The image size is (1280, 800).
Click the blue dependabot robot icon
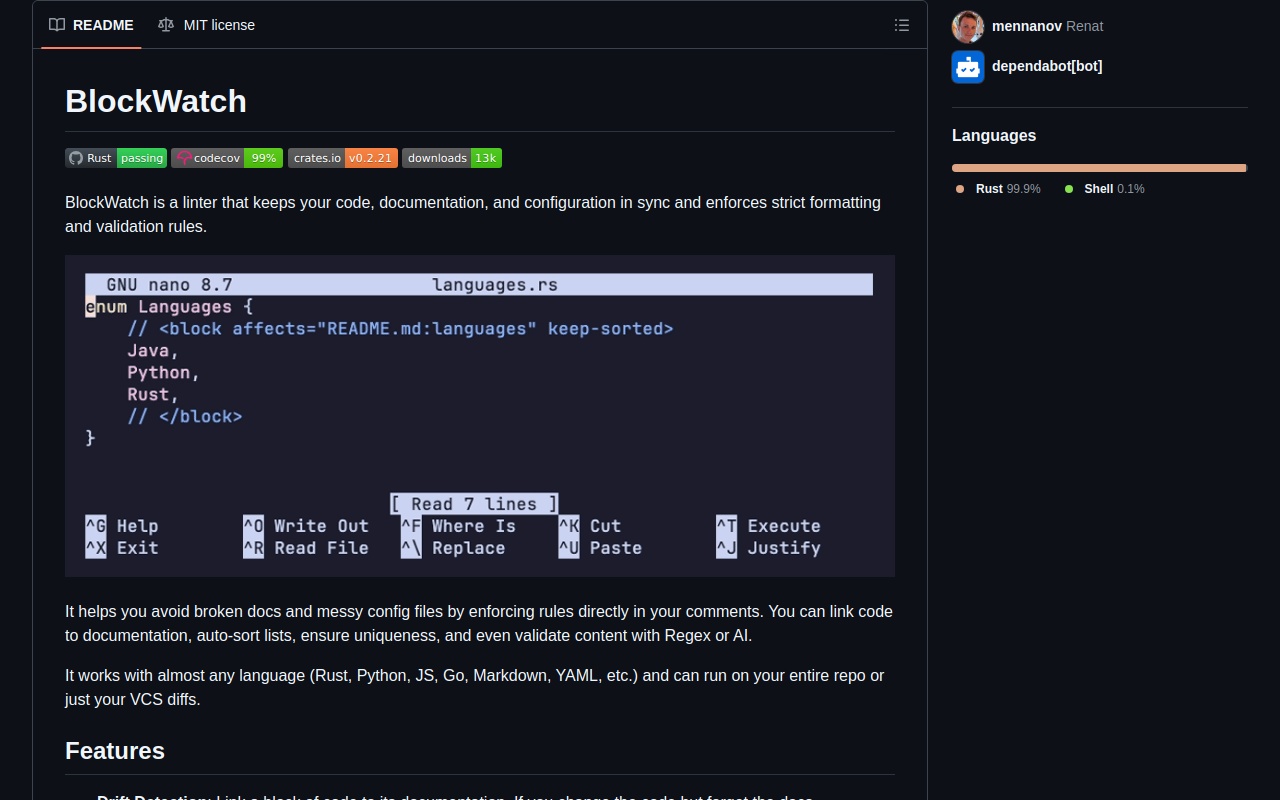pyautogui.click(x=967, y=66)
